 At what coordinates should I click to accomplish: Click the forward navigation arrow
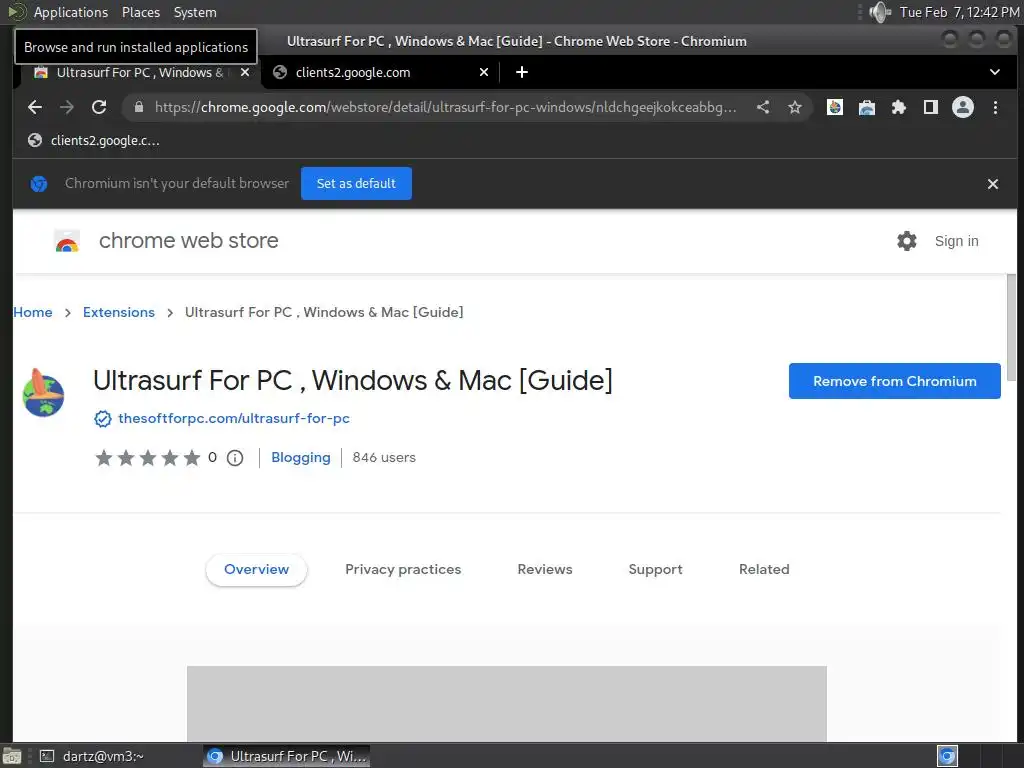(67, 107)
